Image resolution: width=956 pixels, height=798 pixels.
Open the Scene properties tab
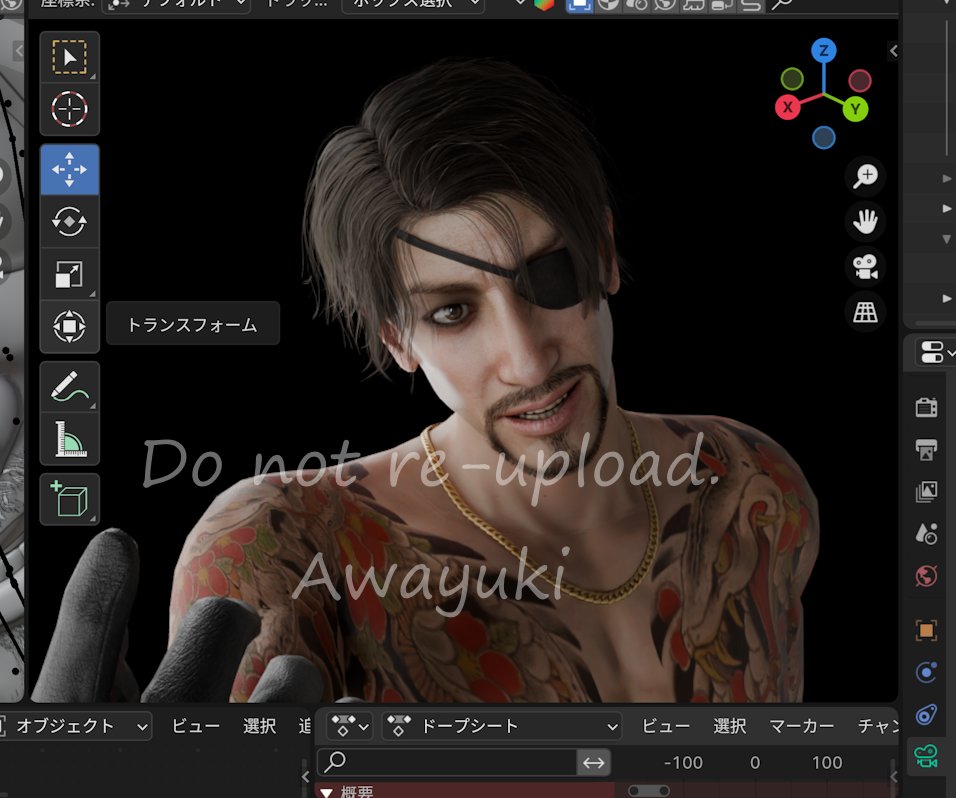pyautogui.click(x=926, y=533)
